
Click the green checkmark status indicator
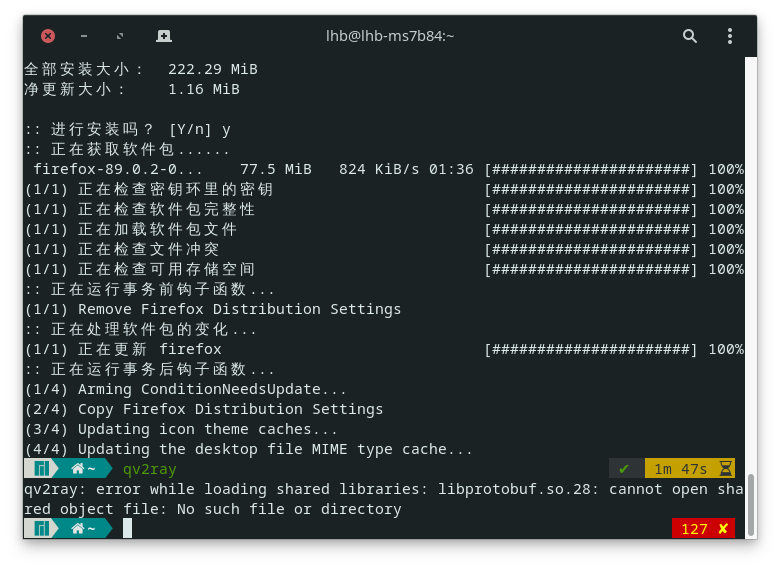click(x=624, y=469)
